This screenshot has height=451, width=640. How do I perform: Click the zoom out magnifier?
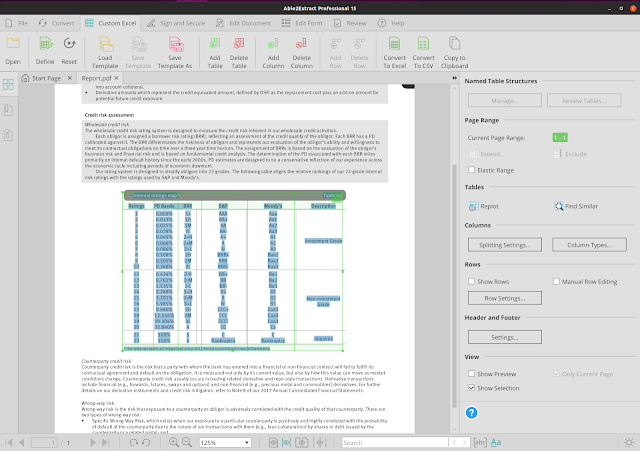tap(187, 442)
